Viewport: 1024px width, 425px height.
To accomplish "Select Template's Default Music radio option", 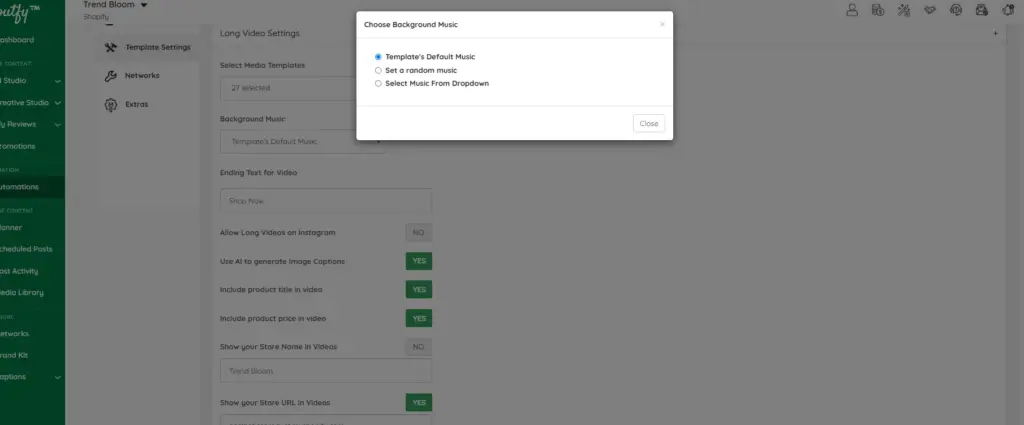I will coord(378,57).
